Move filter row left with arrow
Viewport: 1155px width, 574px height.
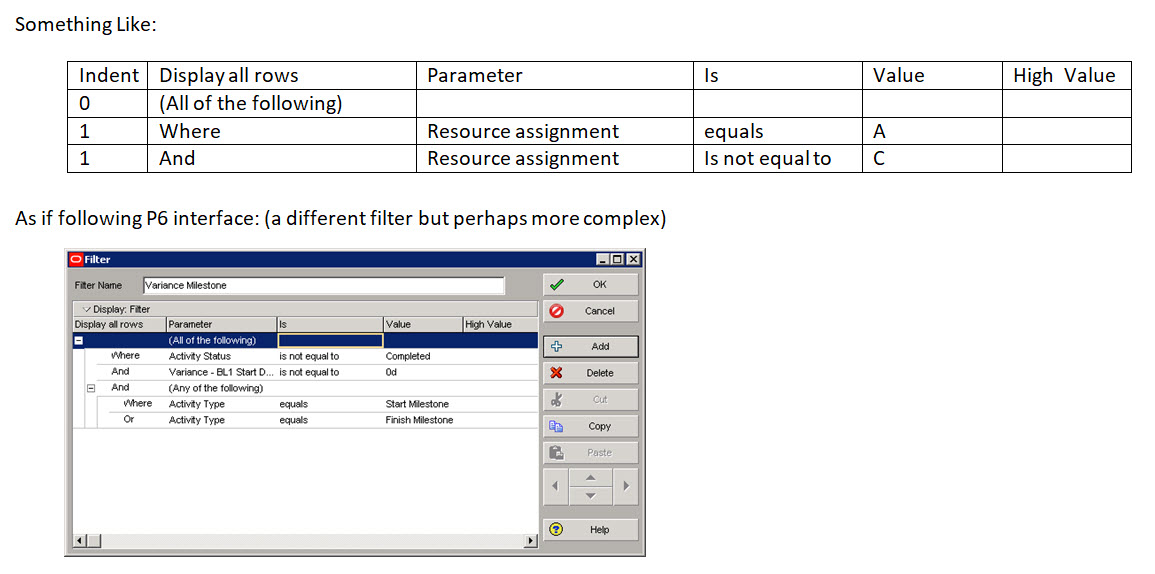tap(556, 486)
